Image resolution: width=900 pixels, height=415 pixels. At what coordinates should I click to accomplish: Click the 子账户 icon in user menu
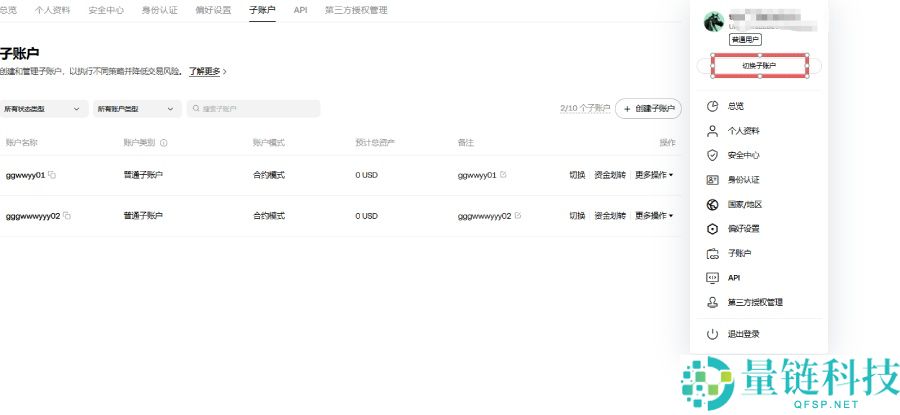pos(712,253)
